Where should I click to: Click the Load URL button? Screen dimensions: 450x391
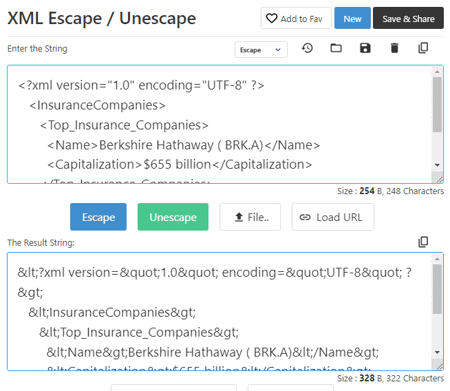333,217
